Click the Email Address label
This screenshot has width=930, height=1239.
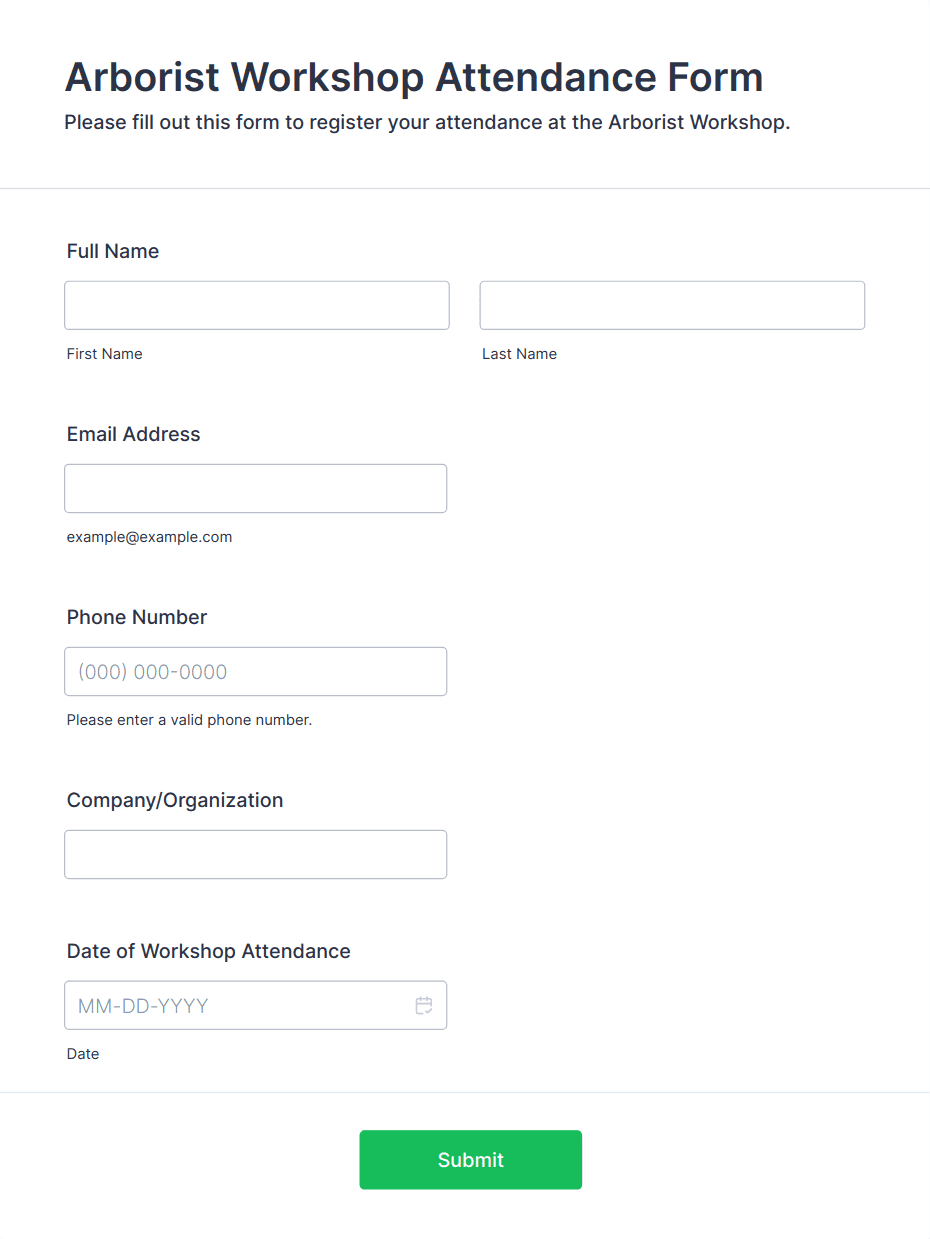coord(134,434)
